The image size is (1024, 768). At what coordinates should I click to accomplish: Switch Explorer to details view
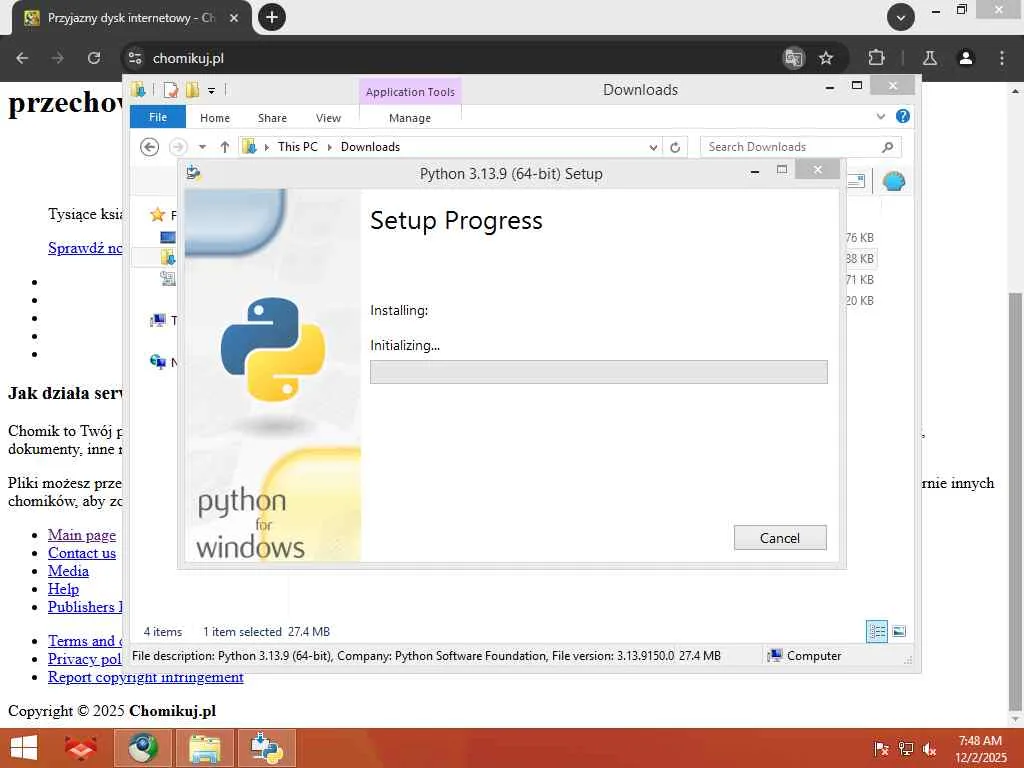pos(876,632)
